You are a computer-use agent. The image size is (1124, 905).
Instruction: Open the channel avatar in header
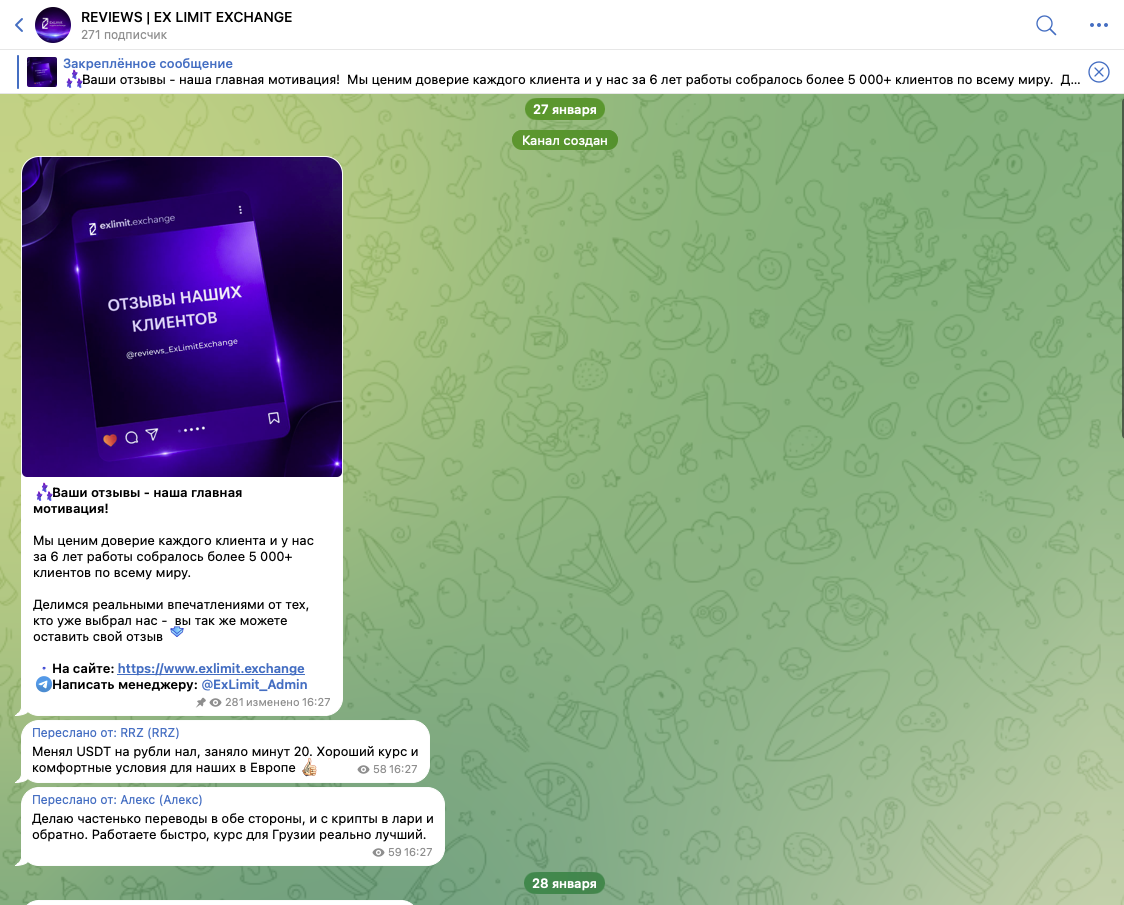tap(53, 25)
